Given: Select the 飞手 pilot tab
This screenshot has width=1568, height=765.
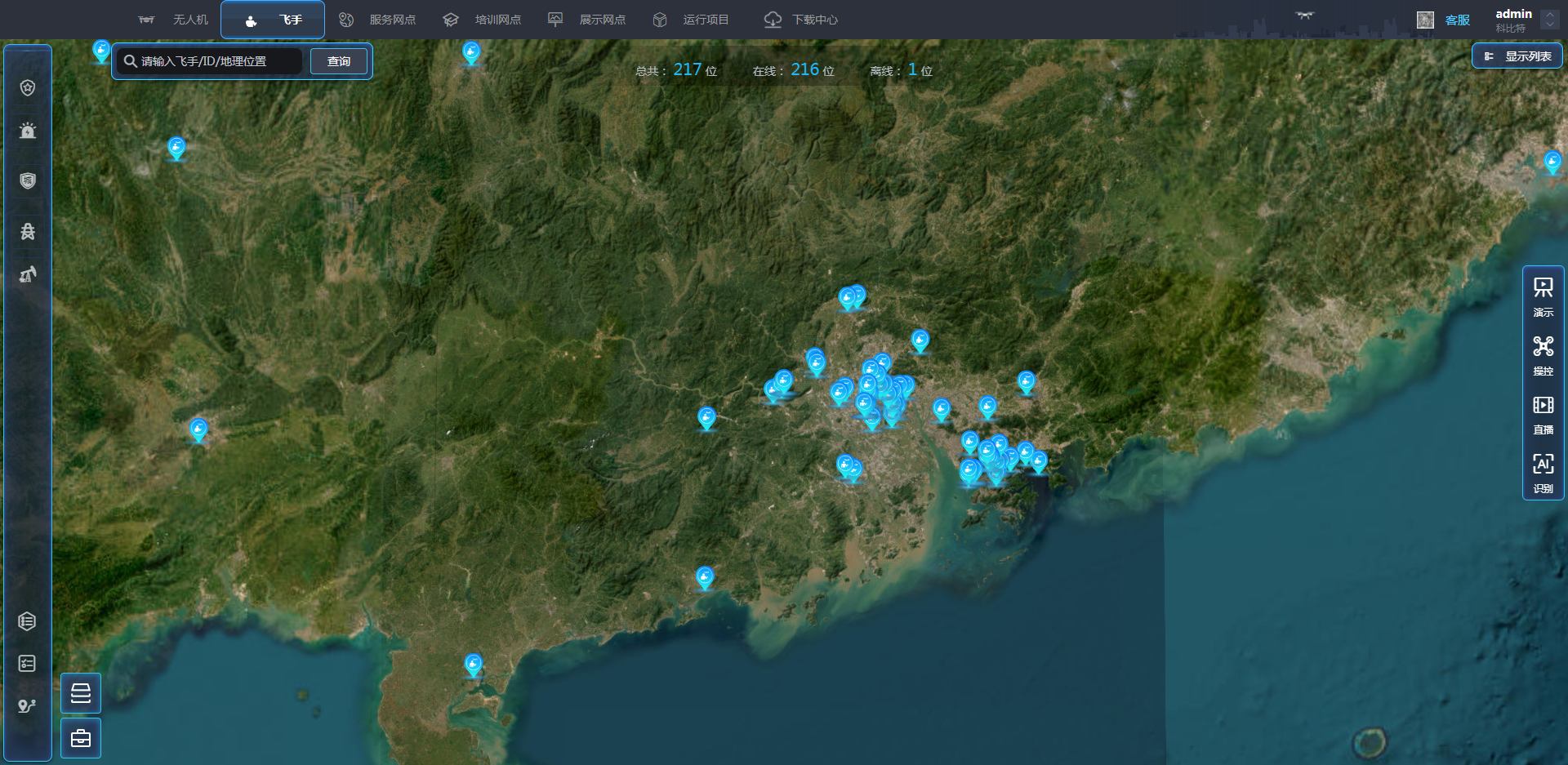Looking at the screenshot, I should pos(273,20).
